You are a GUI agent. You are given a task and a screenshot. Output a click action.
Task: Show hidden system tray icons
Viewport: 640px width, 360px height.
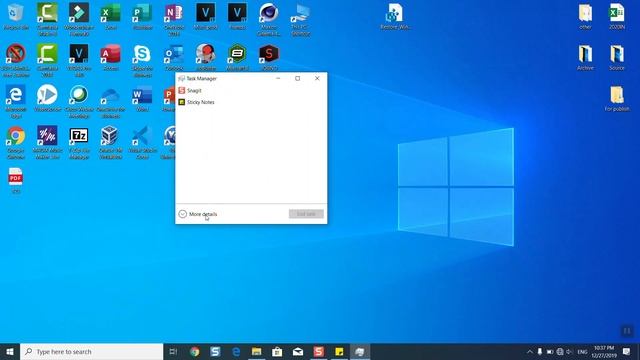[529, 351]
